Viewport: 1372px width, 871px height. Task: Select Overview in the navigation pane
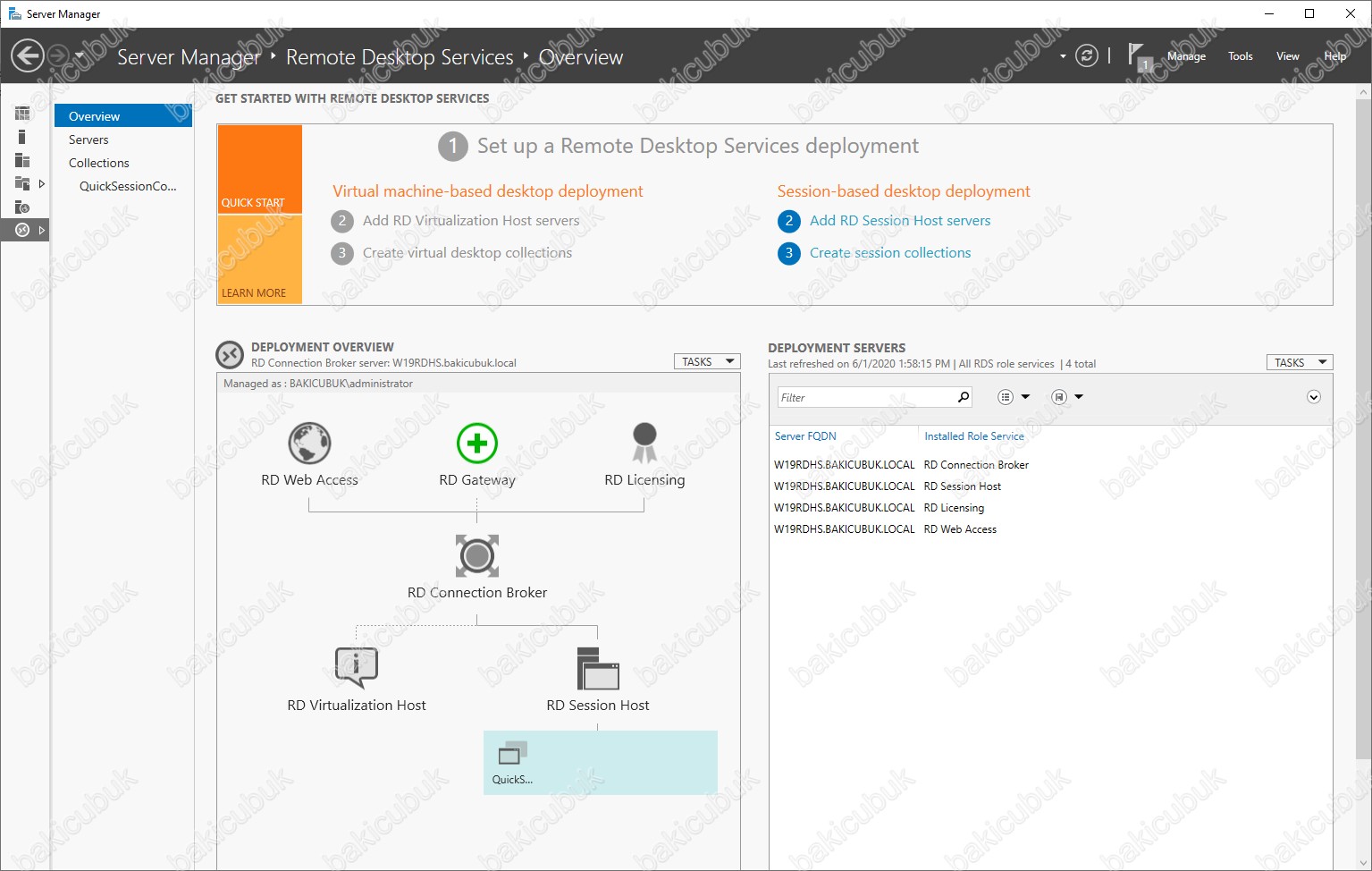pyautogui.click(x=123, y=116)
